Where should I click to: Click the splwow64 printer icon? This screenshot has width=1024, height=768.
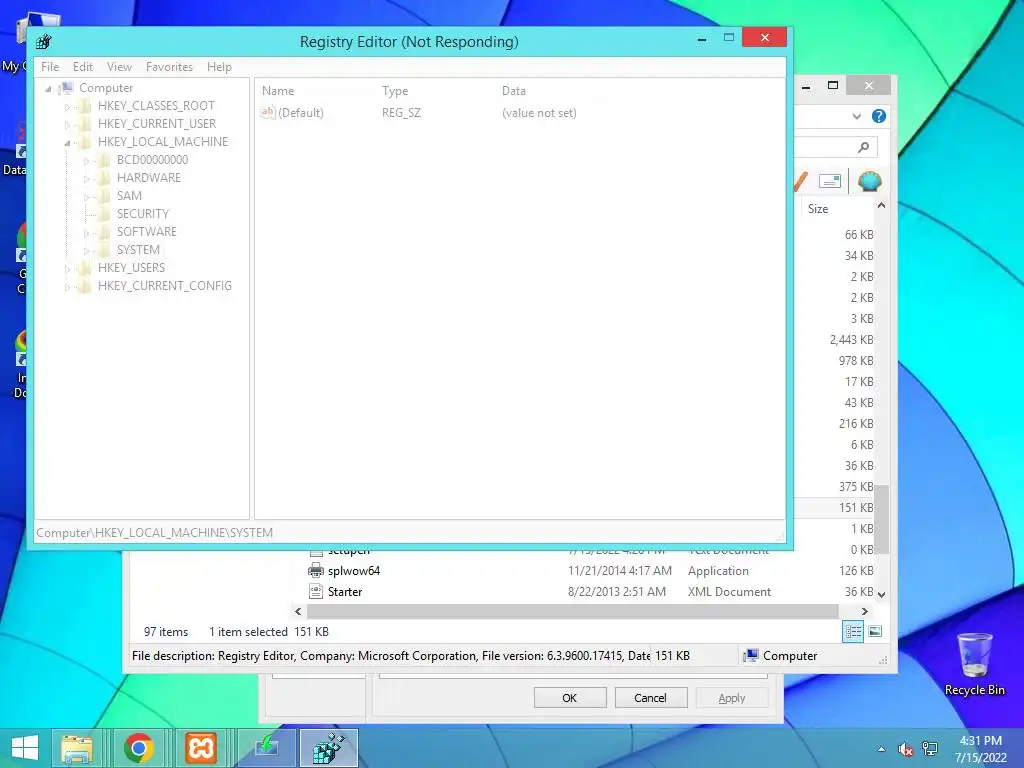click(x=316, y=570)
